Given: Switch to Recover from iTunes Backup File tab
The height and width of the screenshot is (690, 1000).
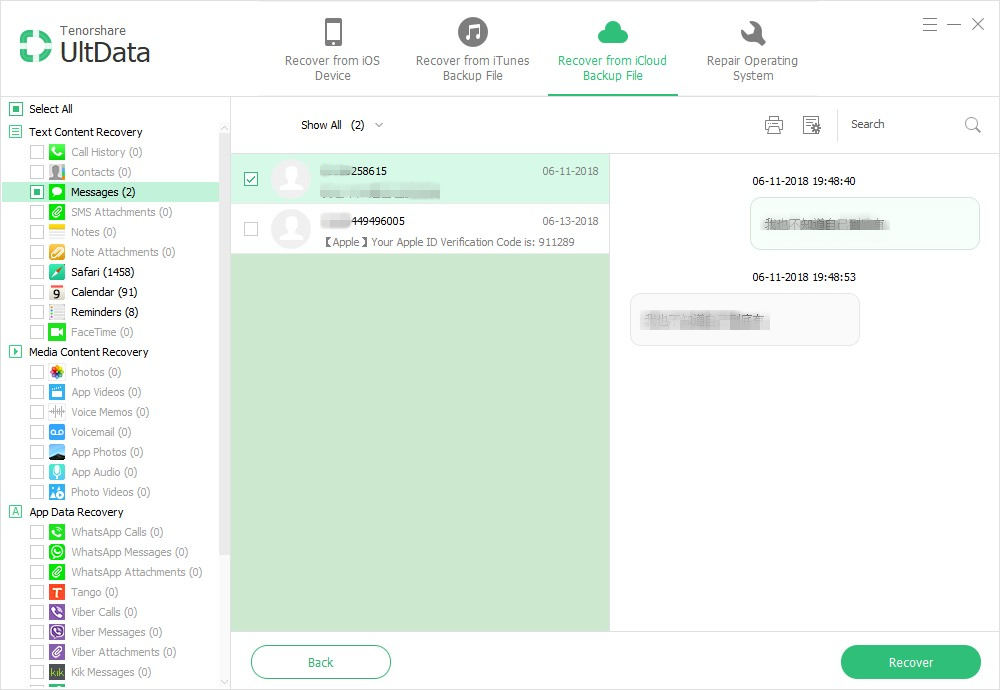Looking at the screenshot, I should click(473, 50).
